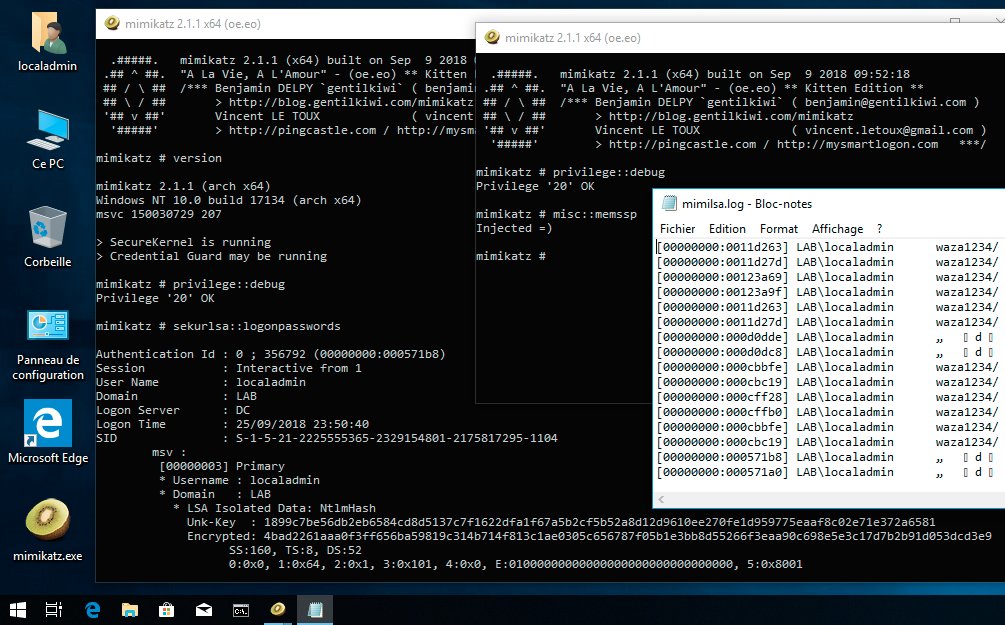The height and width of the screenshot is (625, 1005).
Task: Open the localadmin desktop folder icon
Action: tap(47, 33)
